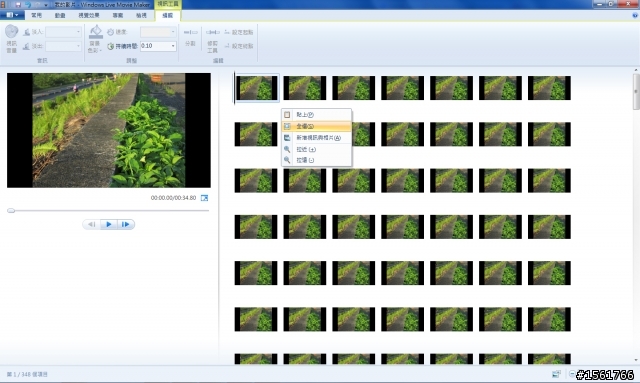Select the 編輯 Edit tab

tap(168, 15)
